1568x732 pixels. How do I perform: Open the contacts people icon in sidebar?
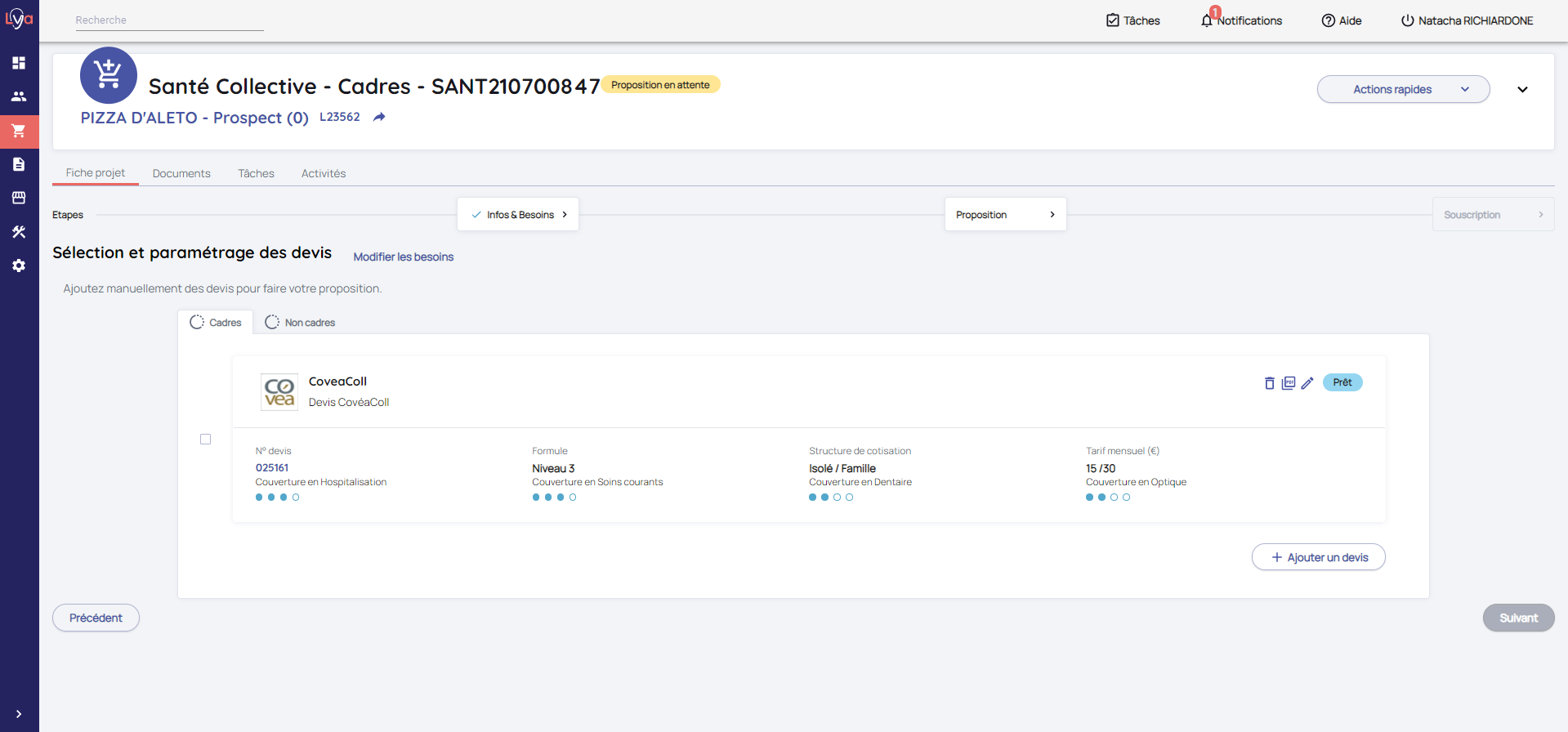19,96
